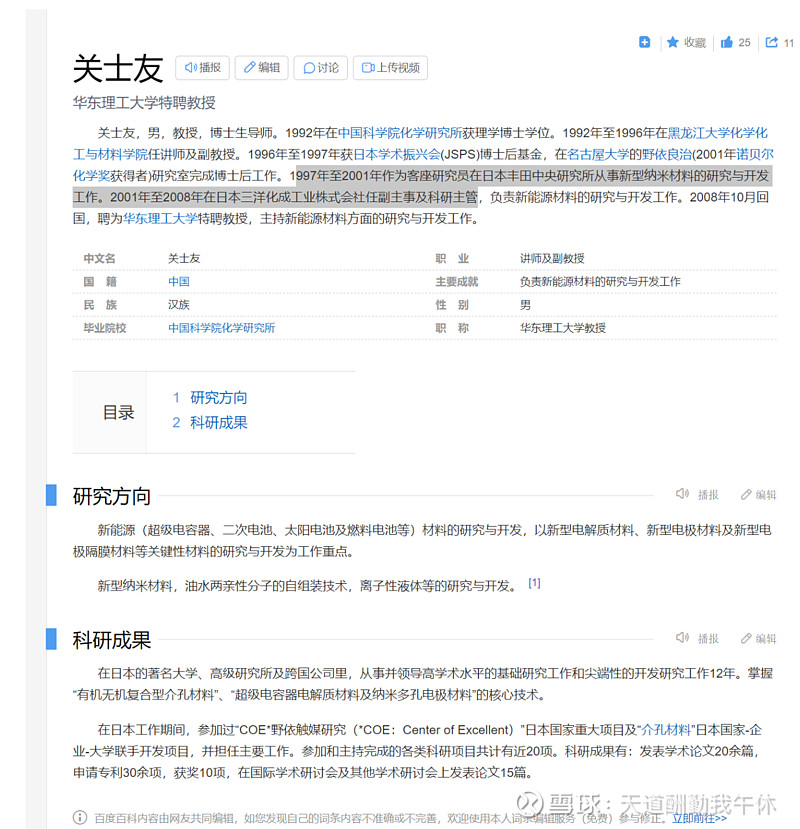800x829 pixels.
Task: Open the 讨论 discussion panel
Action: [x=320, y=68]
